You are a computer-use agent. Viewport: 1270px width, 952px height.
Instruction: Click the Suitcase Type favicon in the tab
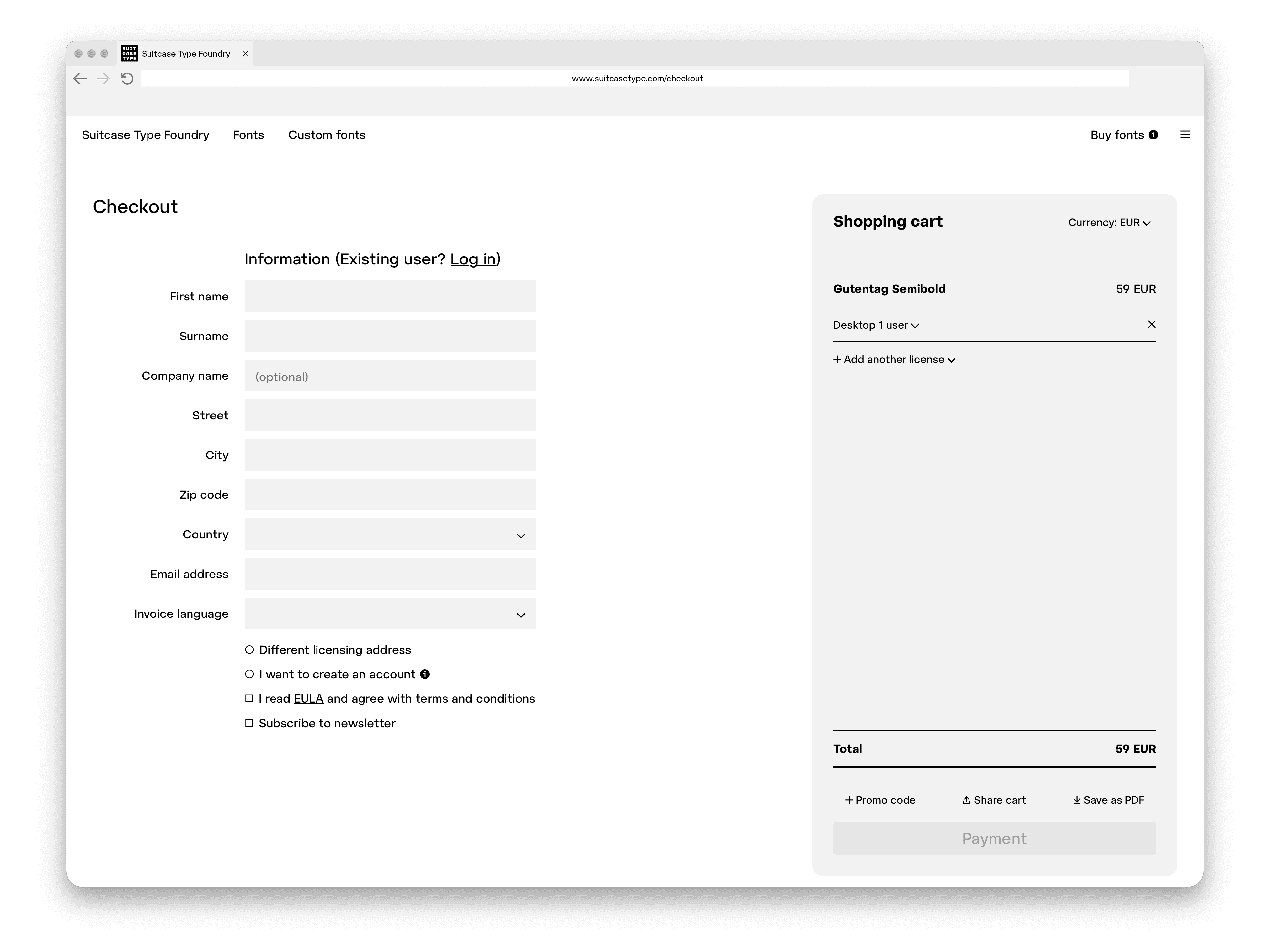(129, 53)
